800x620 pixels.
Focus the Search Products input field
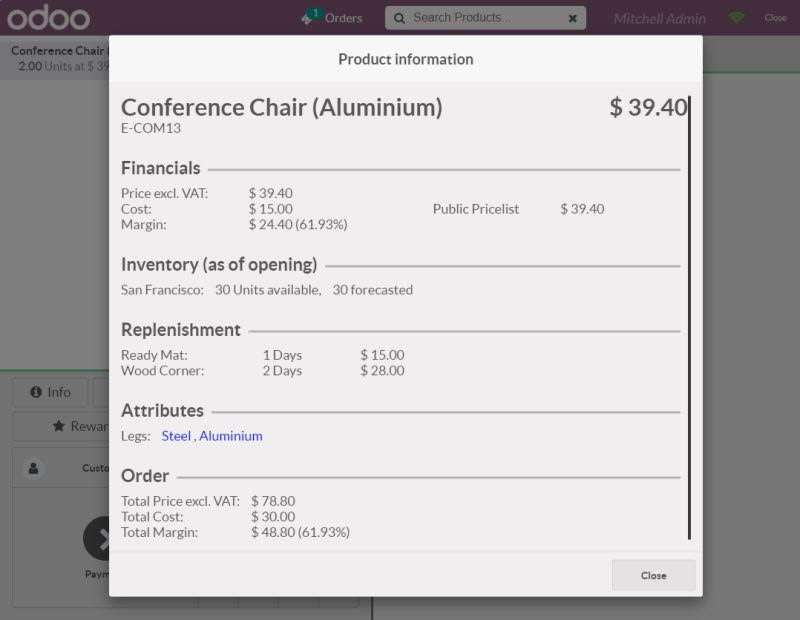pyautogui.click(x=485, y=18)
